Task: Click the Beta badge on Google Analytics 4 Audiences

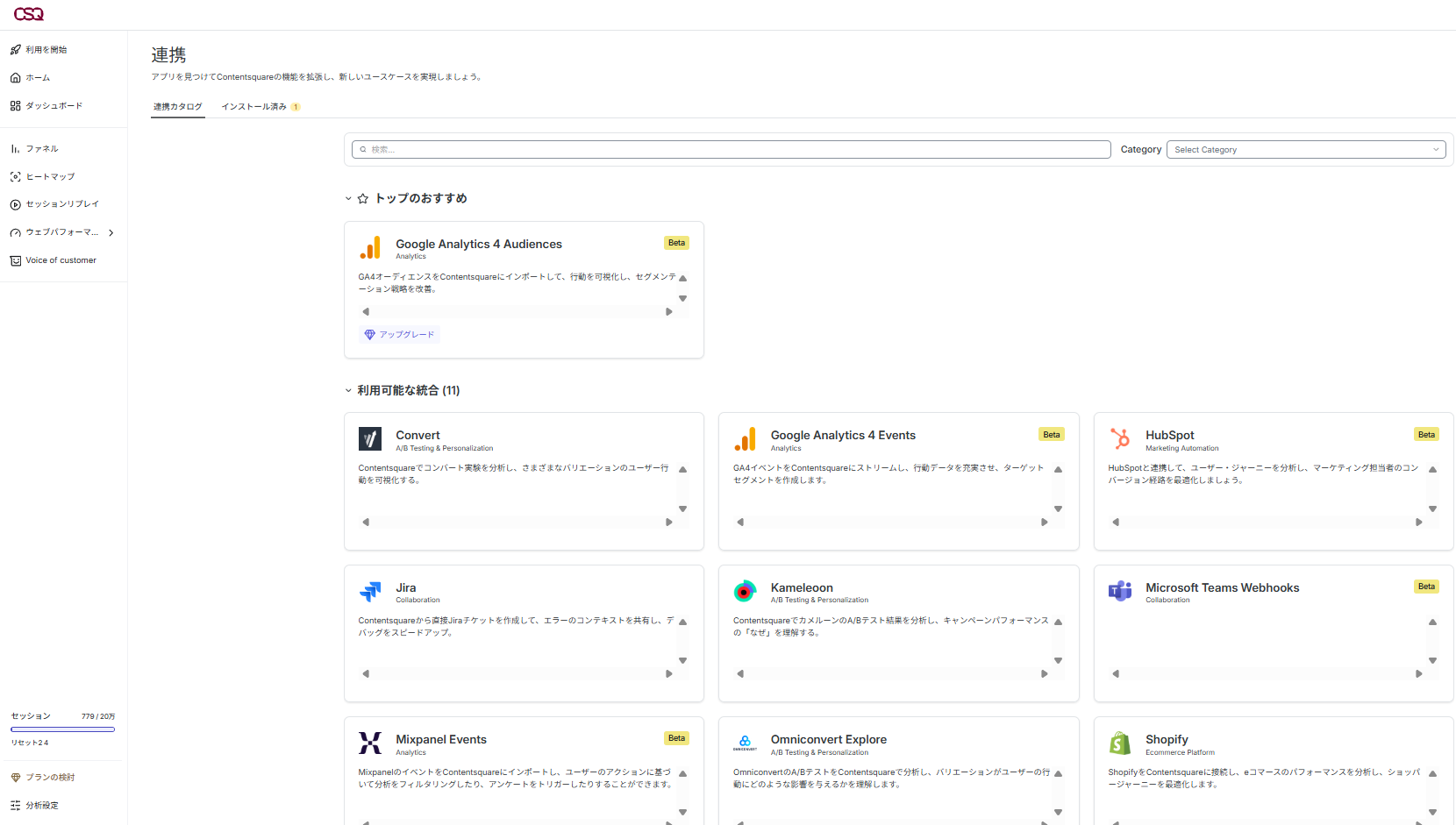Action: pyautogui.click(x=676, y=243)
